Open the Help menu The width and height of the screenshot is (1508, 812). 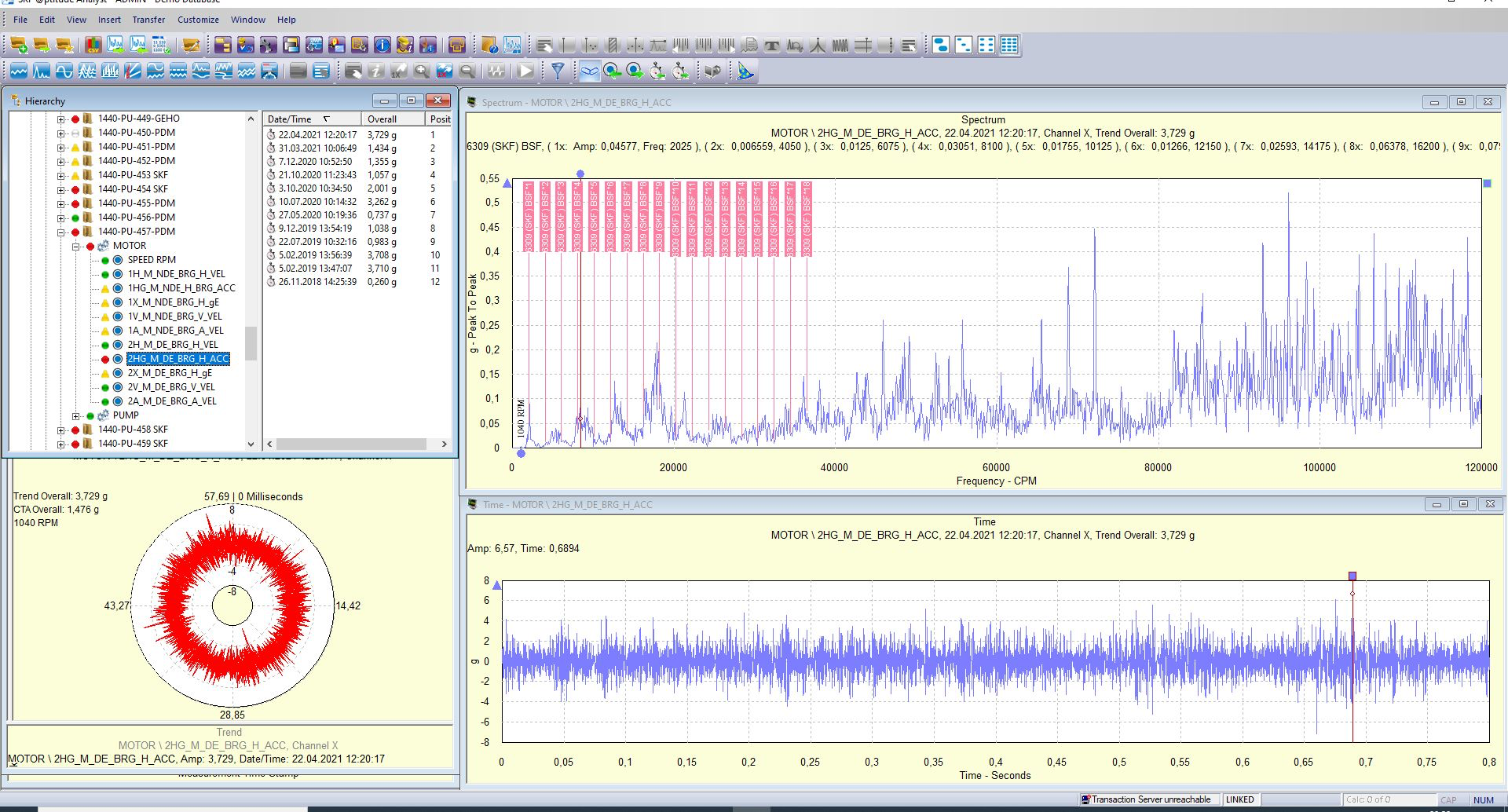click(287, 20)
